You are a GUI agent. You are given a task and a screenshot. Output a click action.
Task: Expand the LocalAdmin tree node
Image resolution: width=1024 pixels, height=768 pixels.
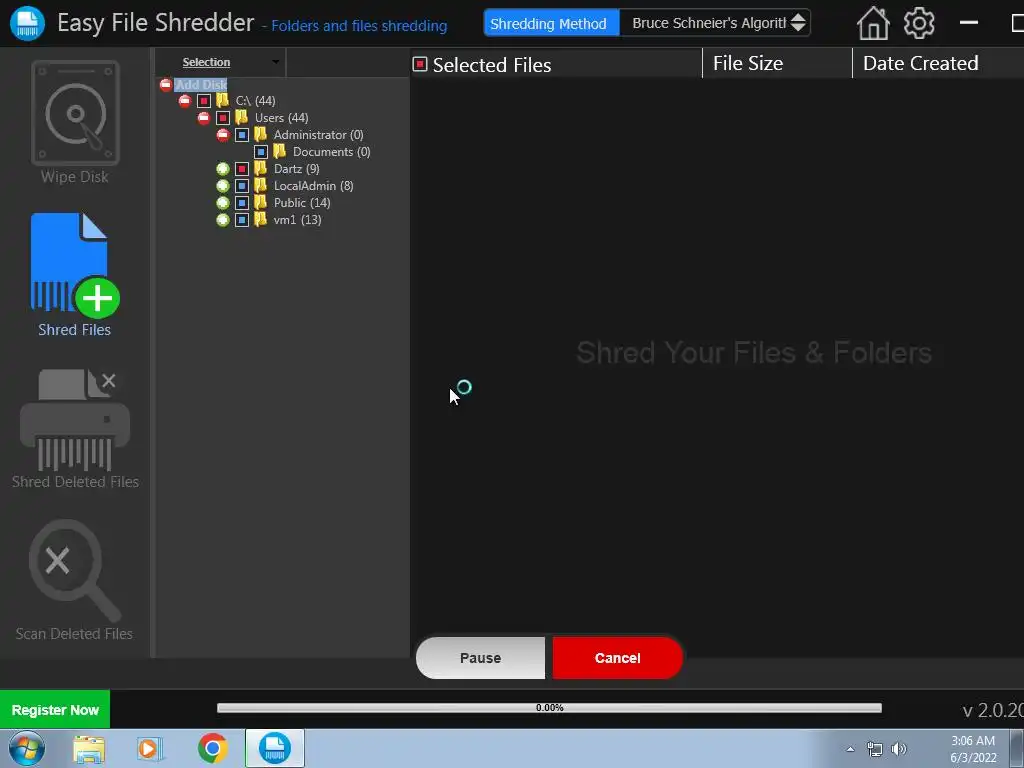tap(223, 185)
